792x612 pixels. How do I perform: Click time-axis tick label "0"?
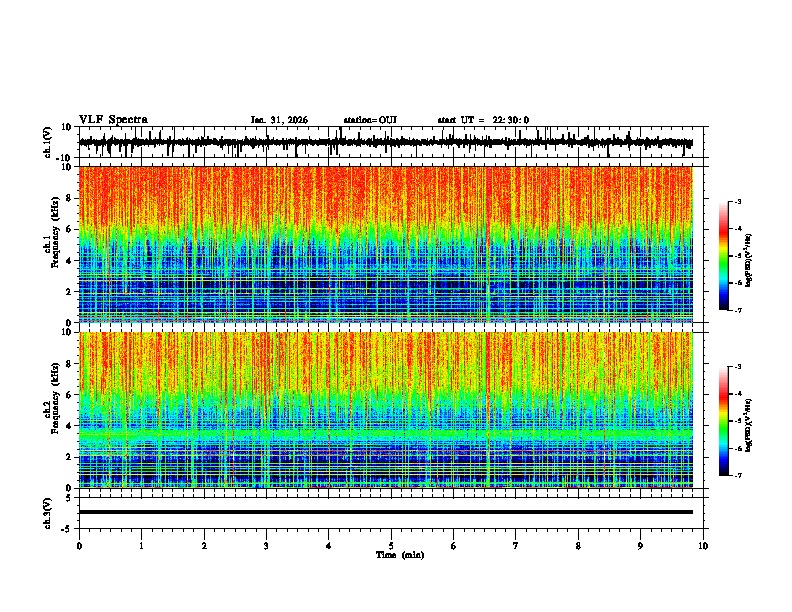pos(79,546)
